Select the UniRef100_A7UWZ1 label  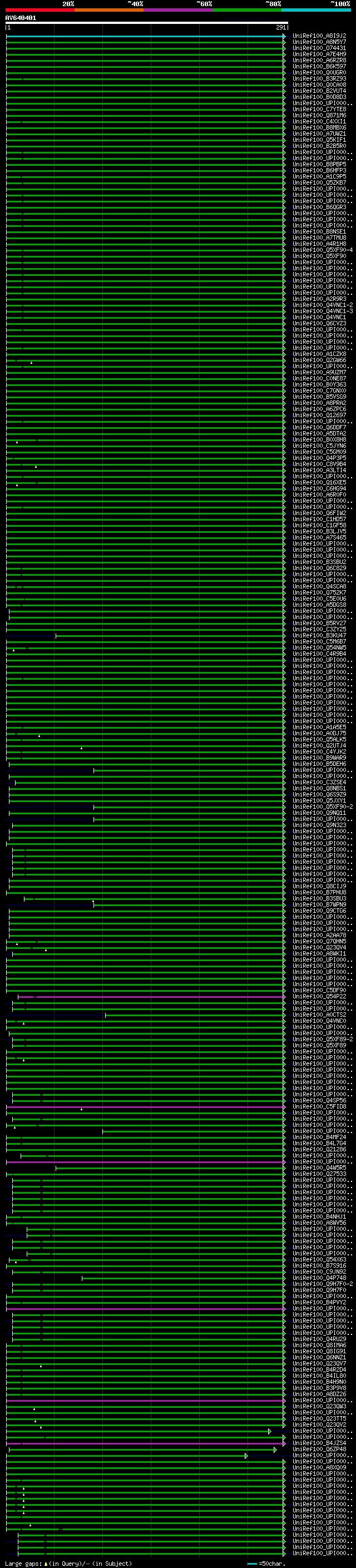[x=319, y=134]
